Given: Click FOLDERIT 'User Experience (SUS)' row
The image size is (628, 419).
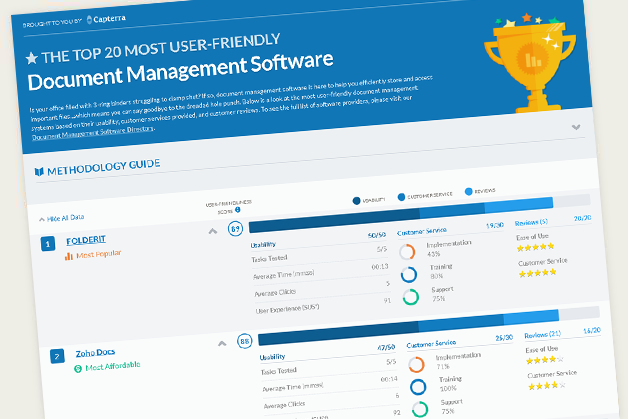Looking at the screenshot, I should pyautogui.click(x=324, y=304).
